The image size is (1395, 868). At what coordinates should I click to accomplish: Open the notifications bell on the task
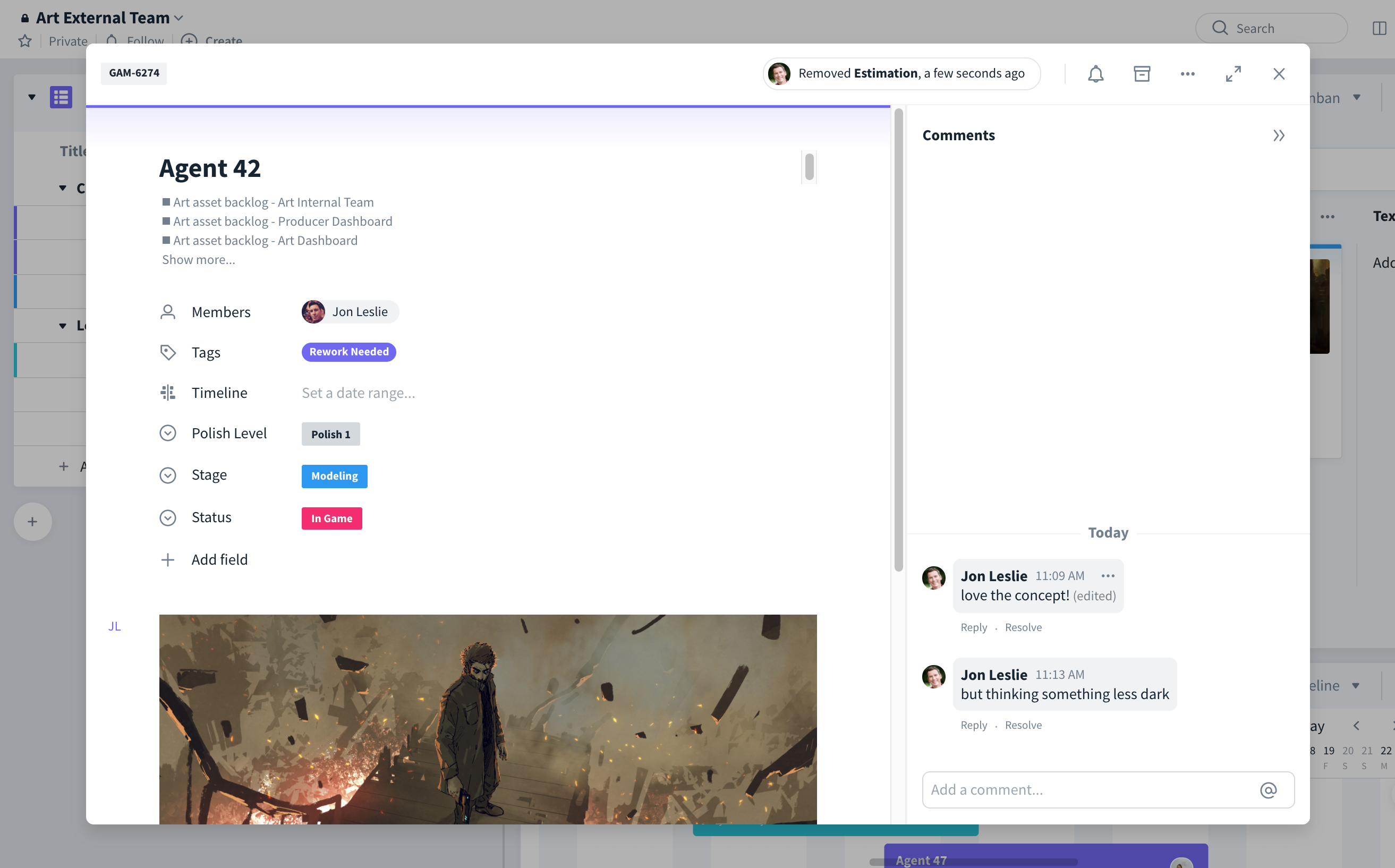pyautogui.click(x=1095, y=73)
